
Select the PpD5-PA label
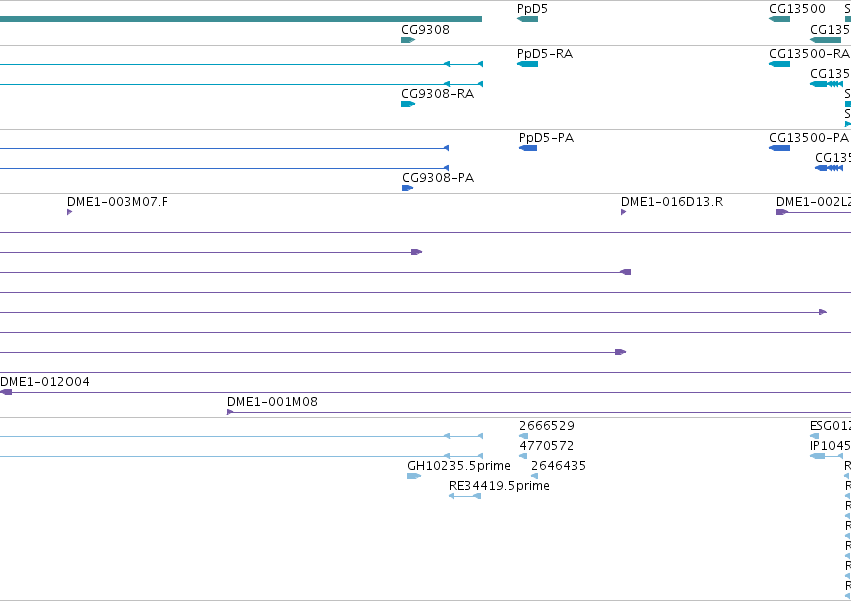click(x=547, y=137)
